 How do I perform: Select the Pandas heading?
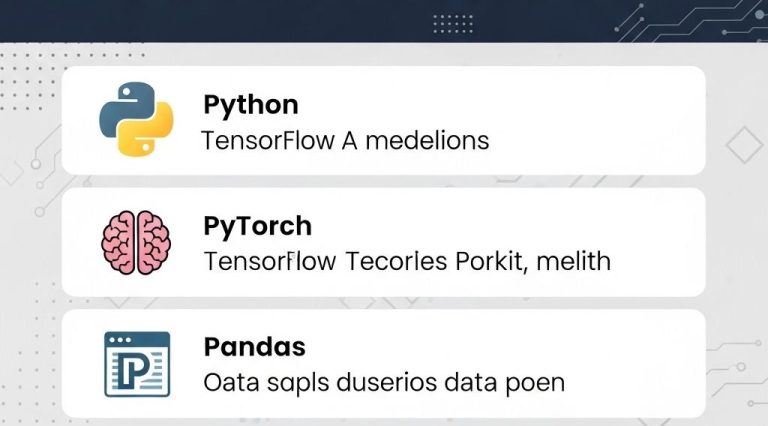[254, 348]
